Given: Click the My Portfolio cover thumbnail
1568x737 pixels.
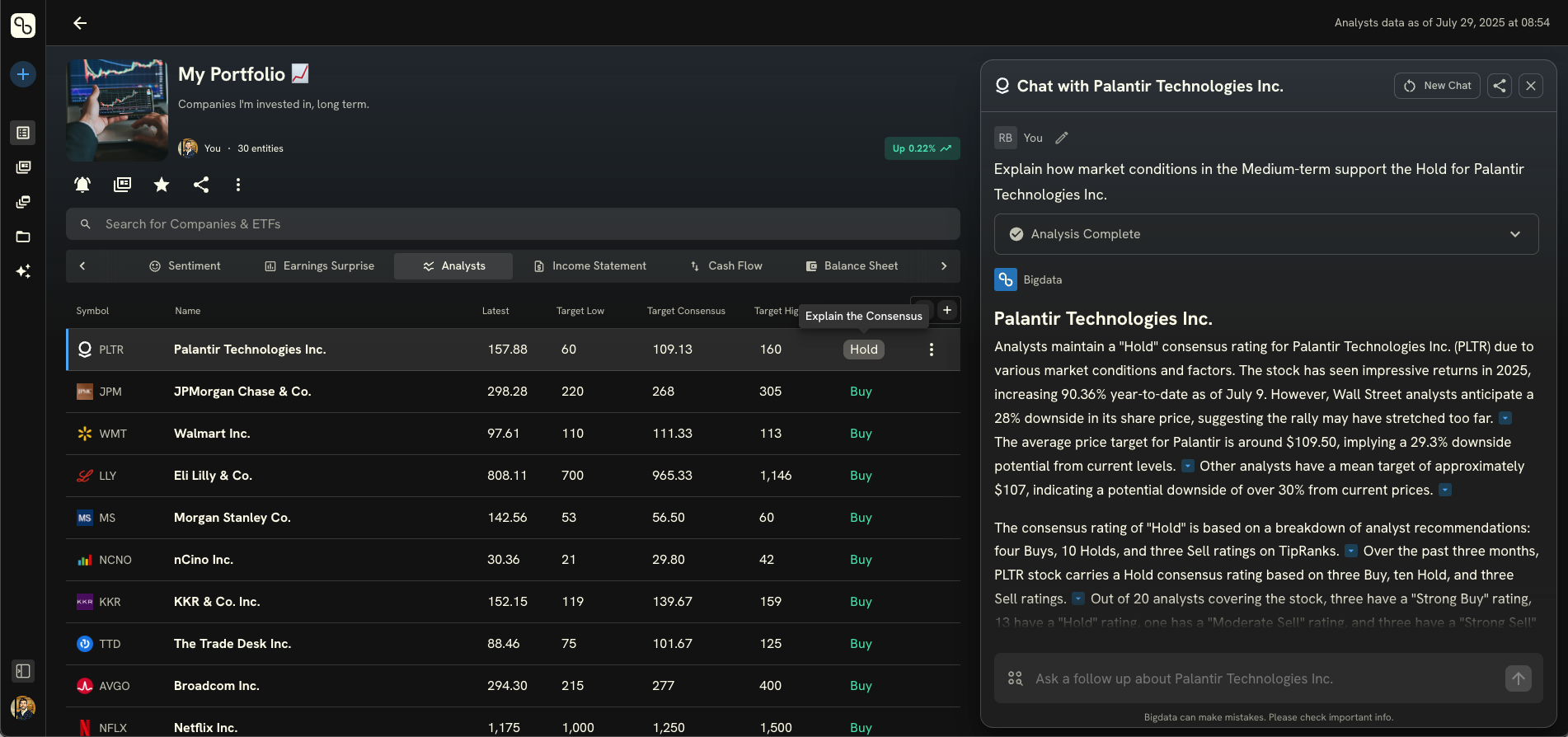Looking at the screenshot, I should coord(117,110).
